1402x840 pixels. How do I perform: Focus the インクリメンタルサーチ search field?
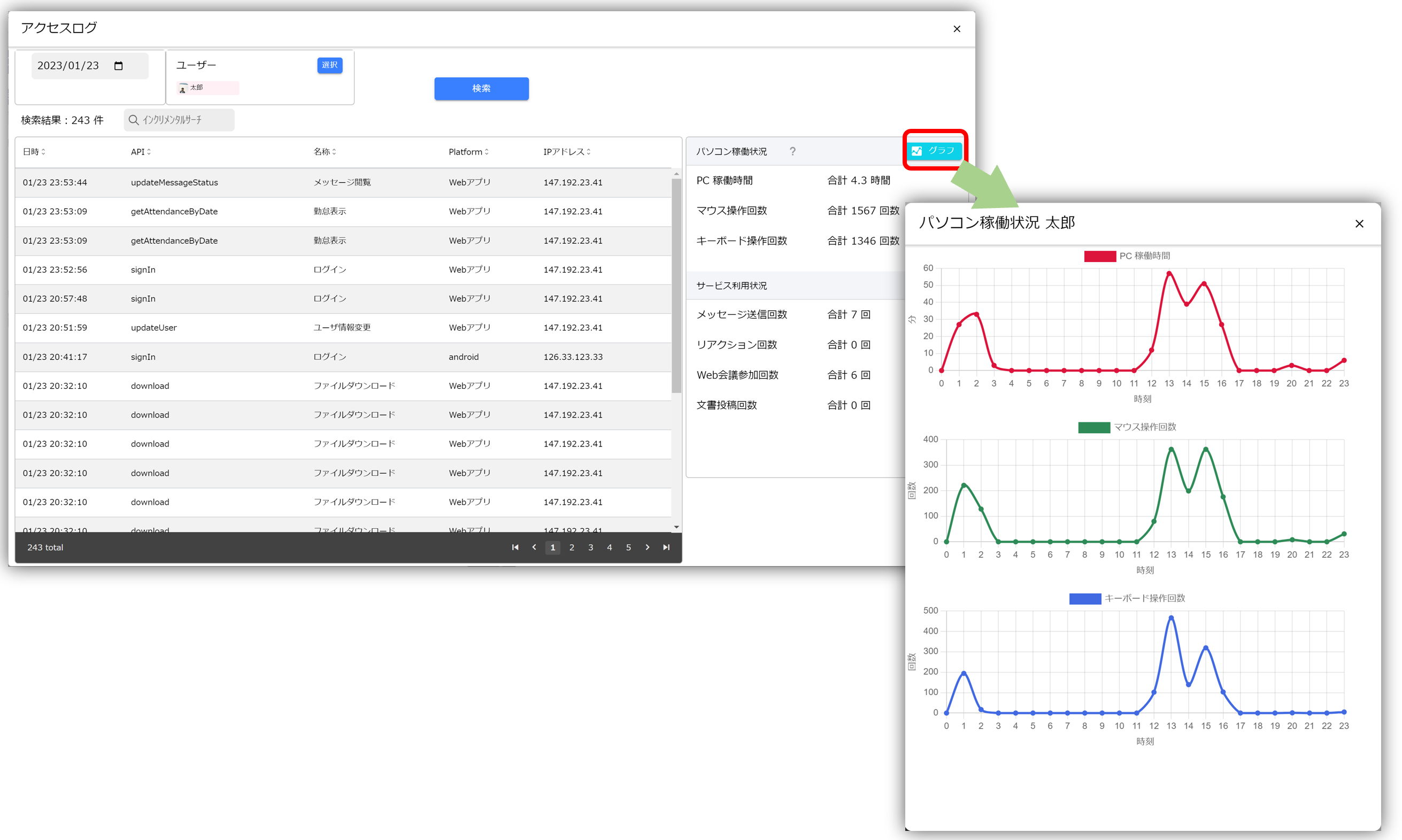[x=179, y=120]
